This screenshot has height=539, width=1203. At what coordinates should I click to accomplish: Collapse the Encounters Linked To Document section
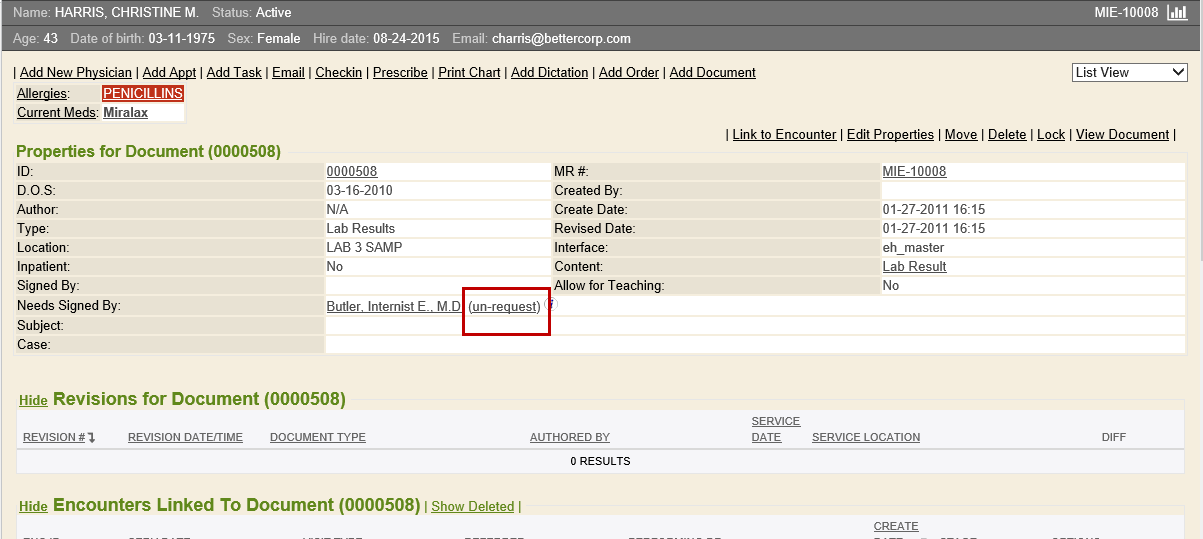tap(33, 507)
